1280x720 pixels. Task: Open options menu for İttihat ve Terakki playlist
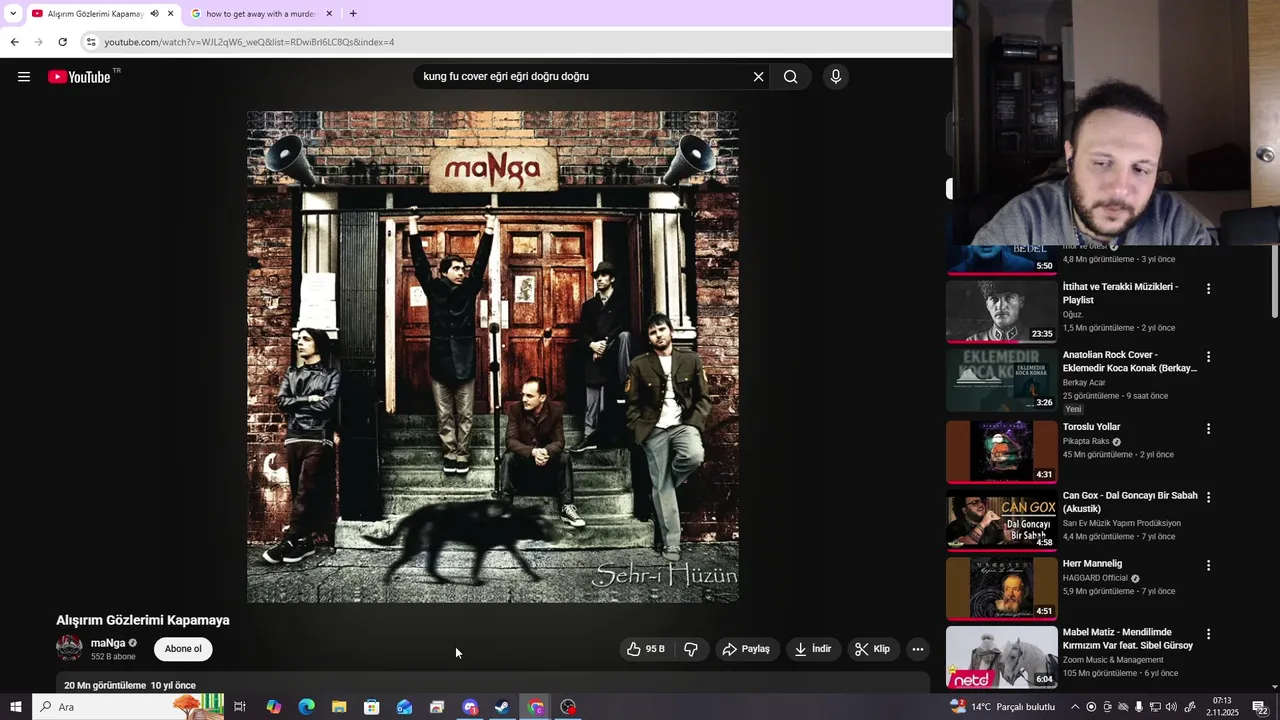(1208, 289)
